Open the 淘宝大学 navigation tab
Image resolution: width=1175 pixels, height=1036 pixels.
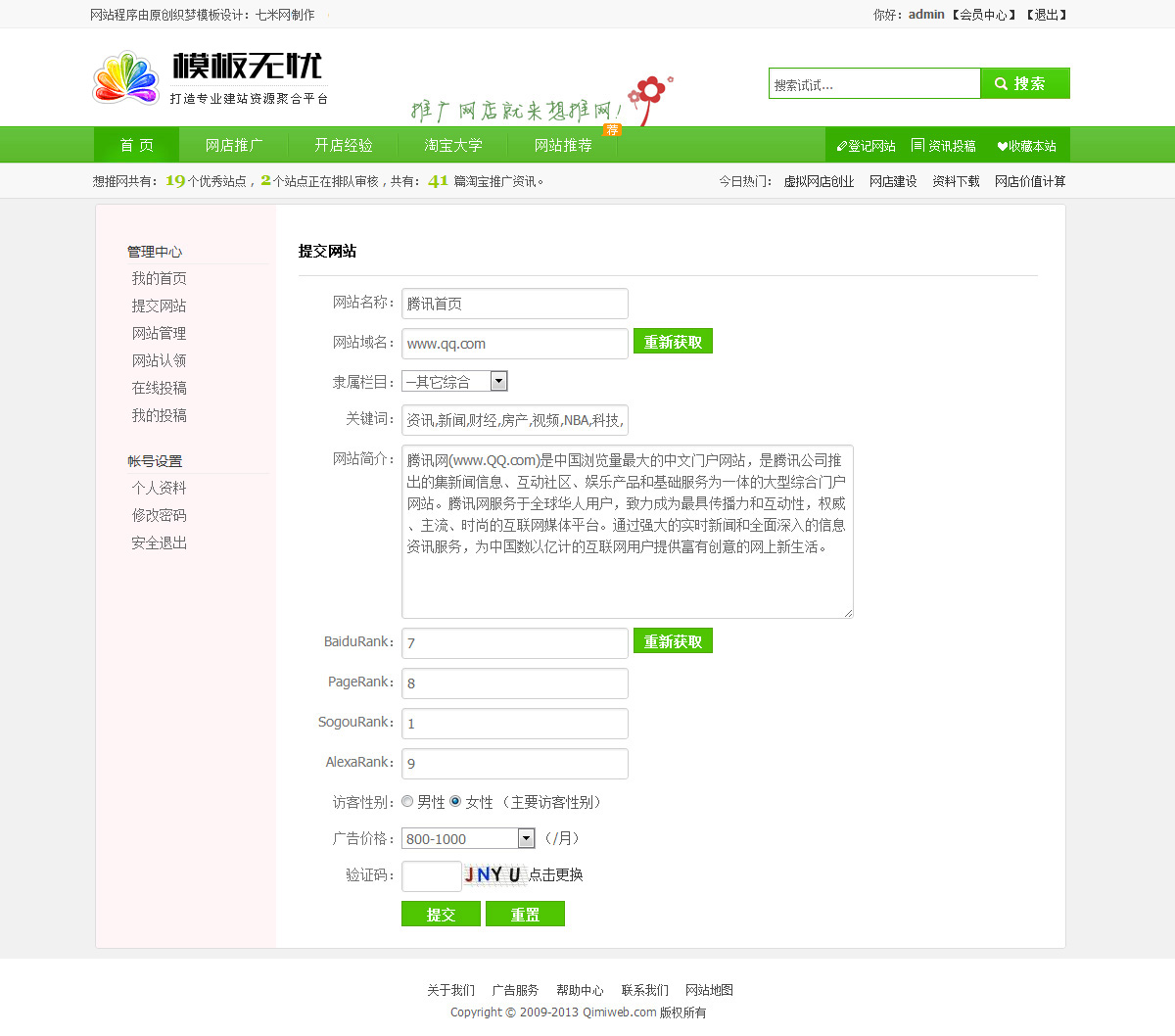452,145
